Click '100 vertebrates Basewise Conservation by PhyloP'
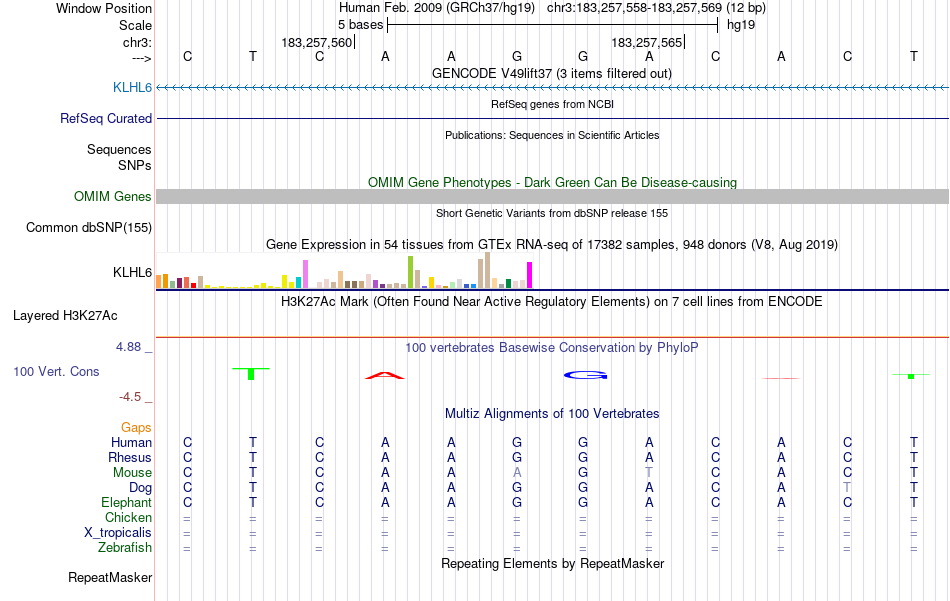 (x=552, y=348)
